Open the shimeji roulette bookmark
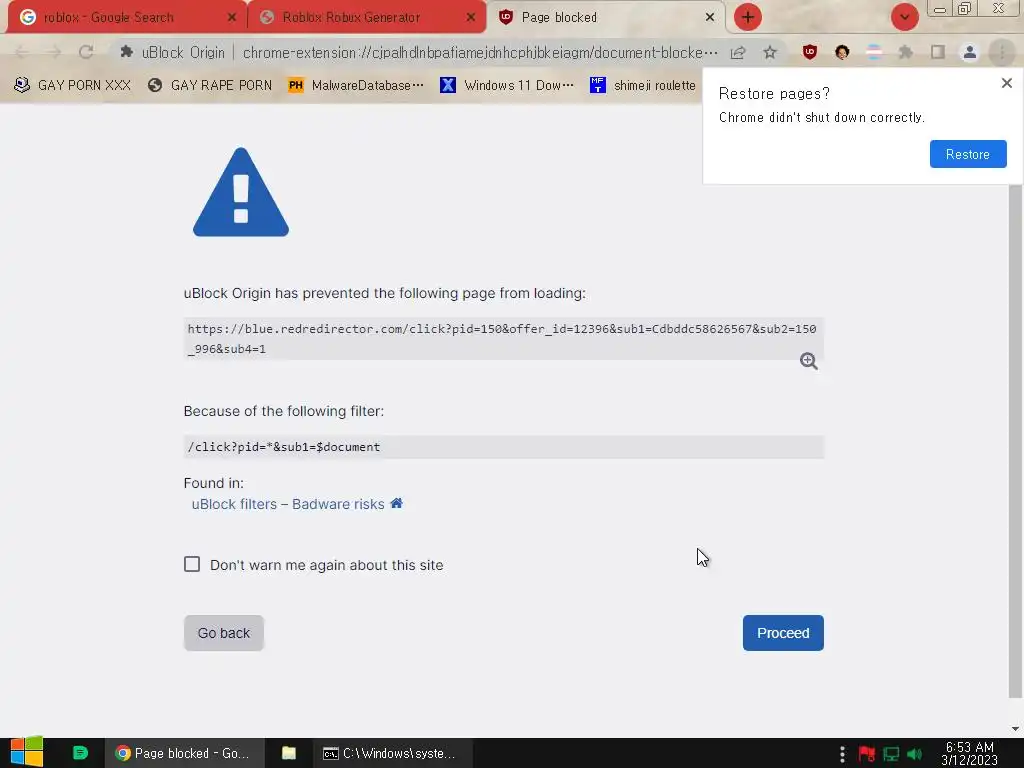The height and width of the screenshot is (768, 1024). (x=643, y=86)
